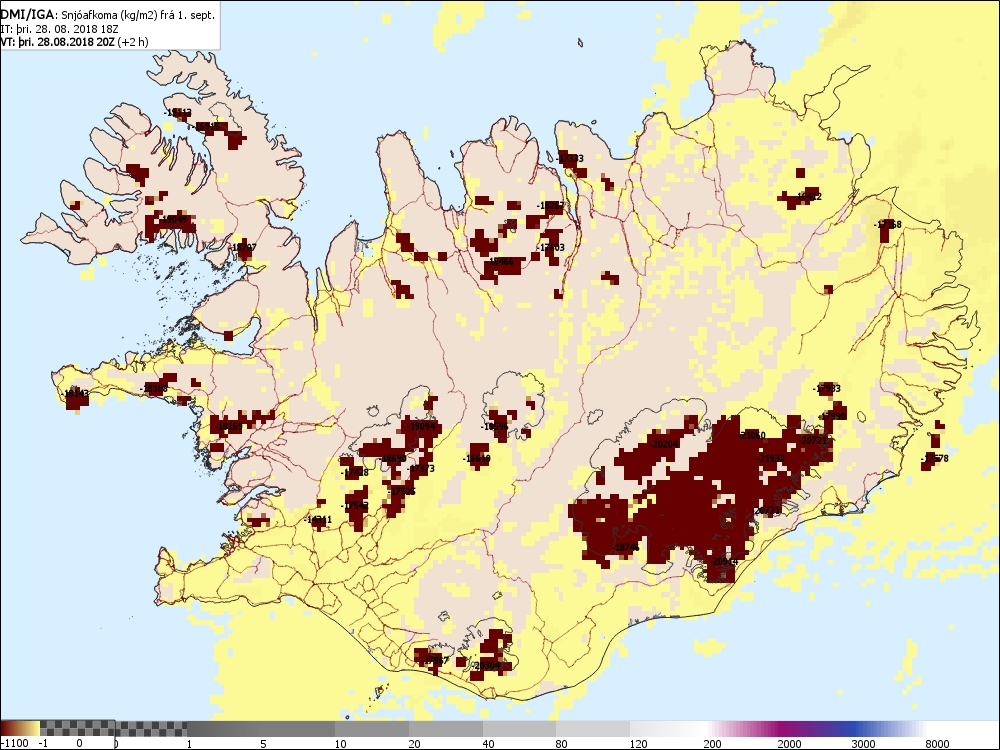Click the legend value 200
The width and height of the screenshot is (1000, 750).
[x=712, y=743]
